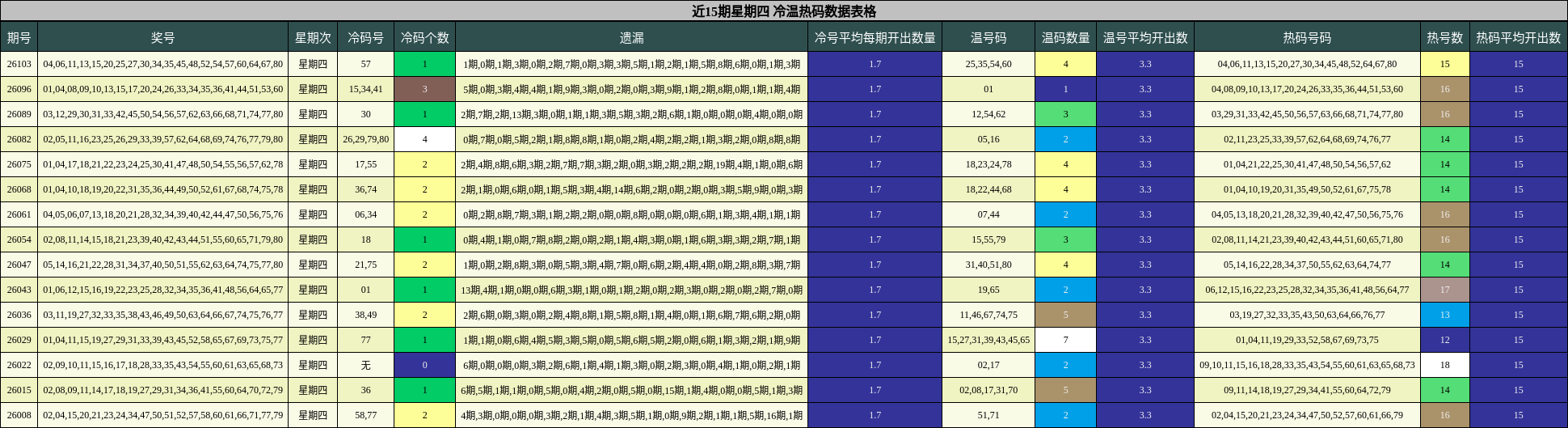Select period number 26068
The height and width of the screenshot is (428, 1568).
[19, 189]
